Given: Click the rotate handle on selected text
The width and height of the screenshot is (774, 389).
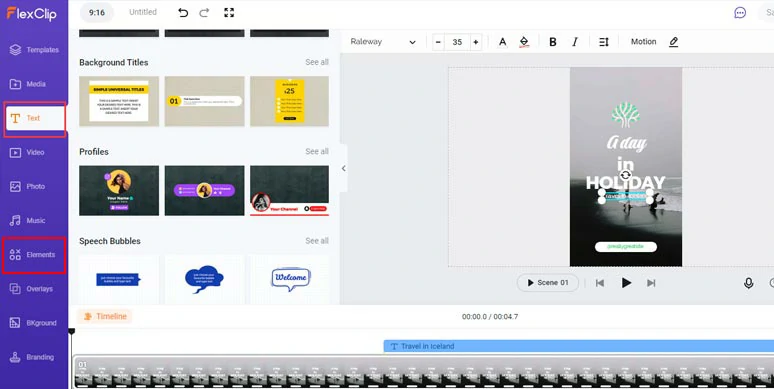Looking at the screenshot, I should coord(625,175).
